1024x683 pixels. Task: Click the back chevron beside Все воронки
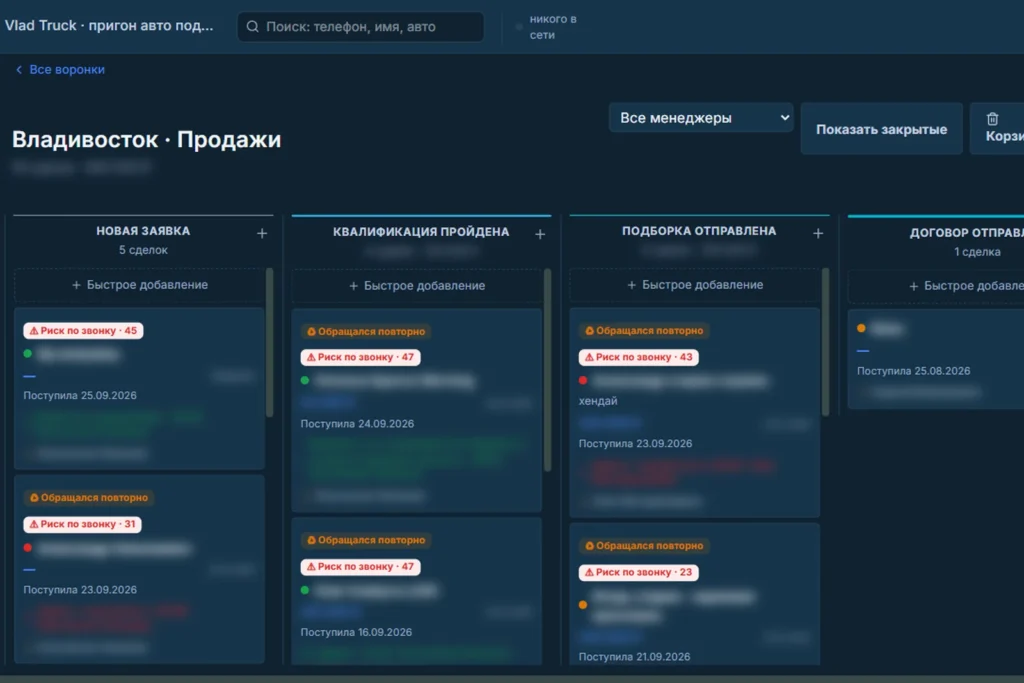(x=19, y=69)
